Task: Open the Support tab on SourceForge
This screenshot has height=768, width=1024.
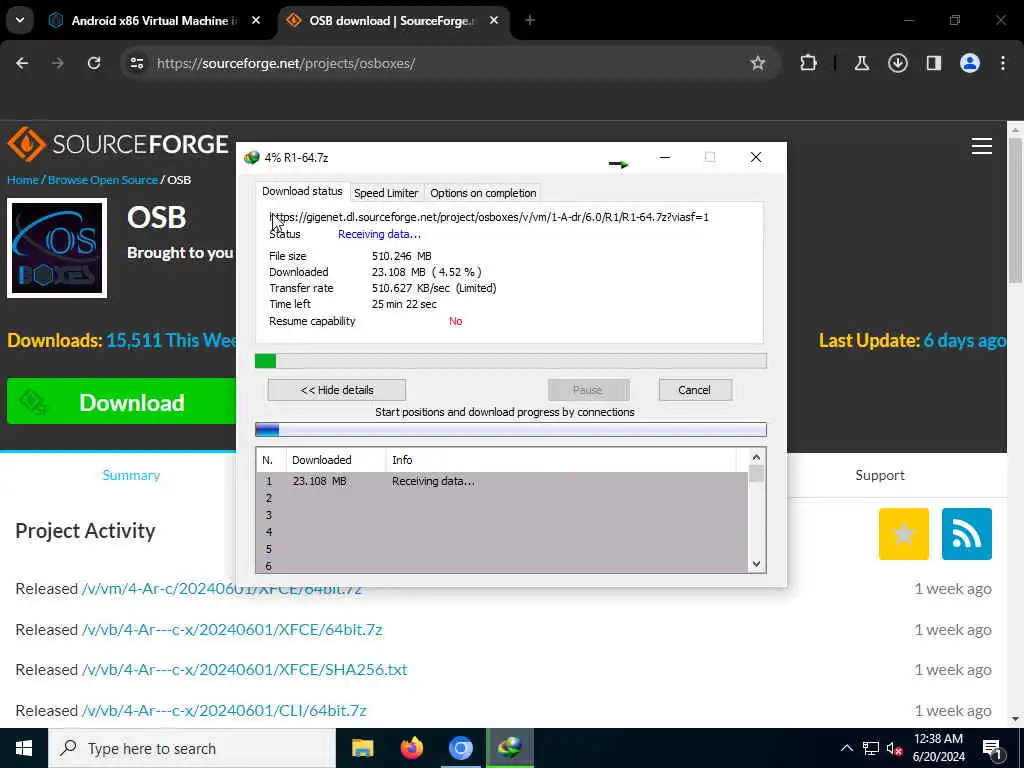Action: [x=880, y=475]
